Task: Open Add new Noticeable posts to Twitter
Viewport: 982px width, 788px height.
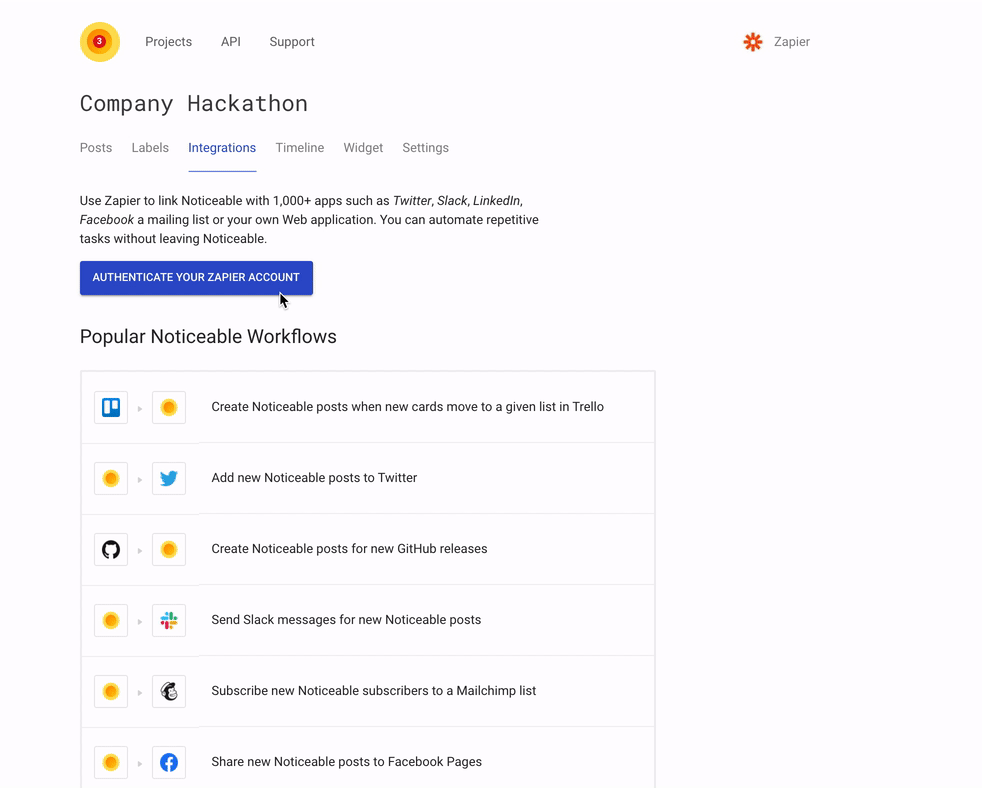Action: [368, 479]
